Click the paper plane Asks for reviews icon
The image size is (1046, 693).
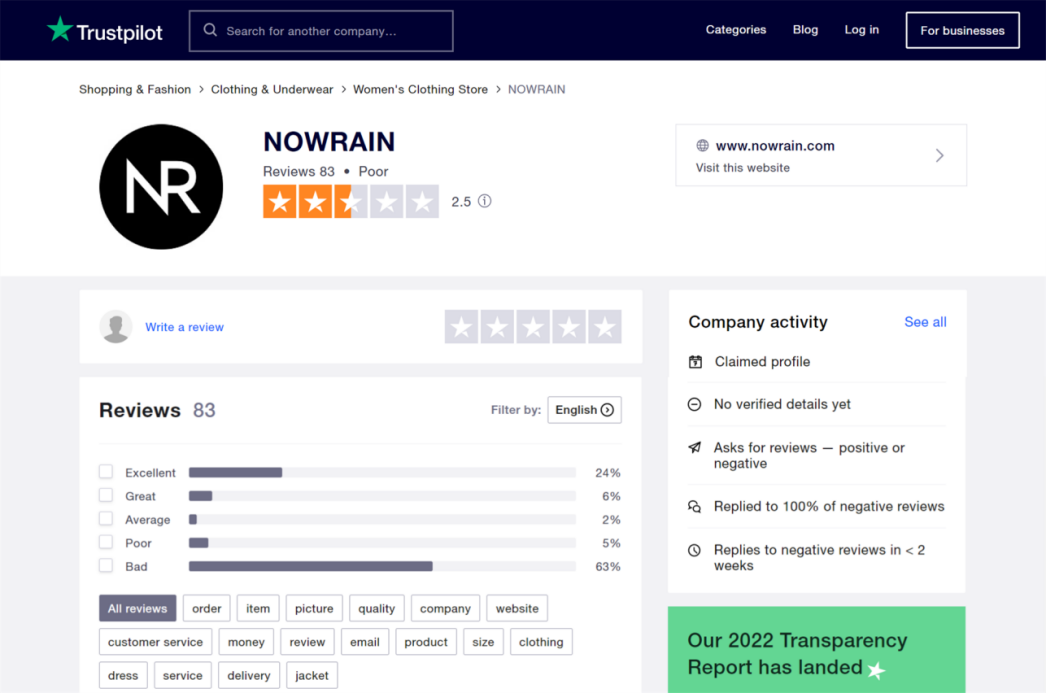pyautogui.click(x=695, y=448)
